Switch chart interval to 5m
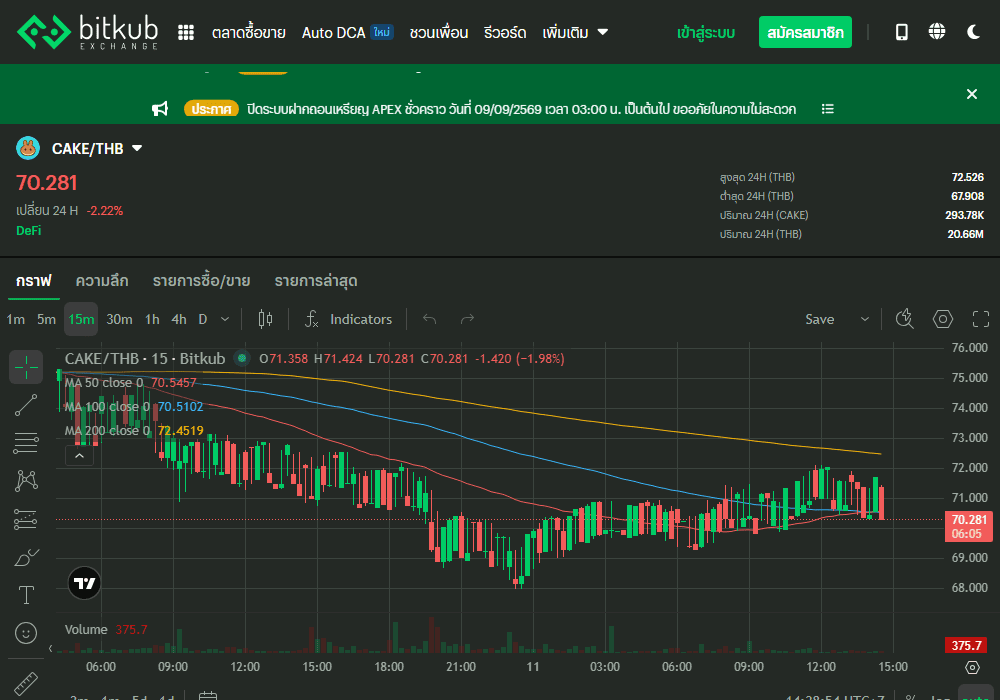Screen dimensions: 1000x700 (x=47, y=319)
